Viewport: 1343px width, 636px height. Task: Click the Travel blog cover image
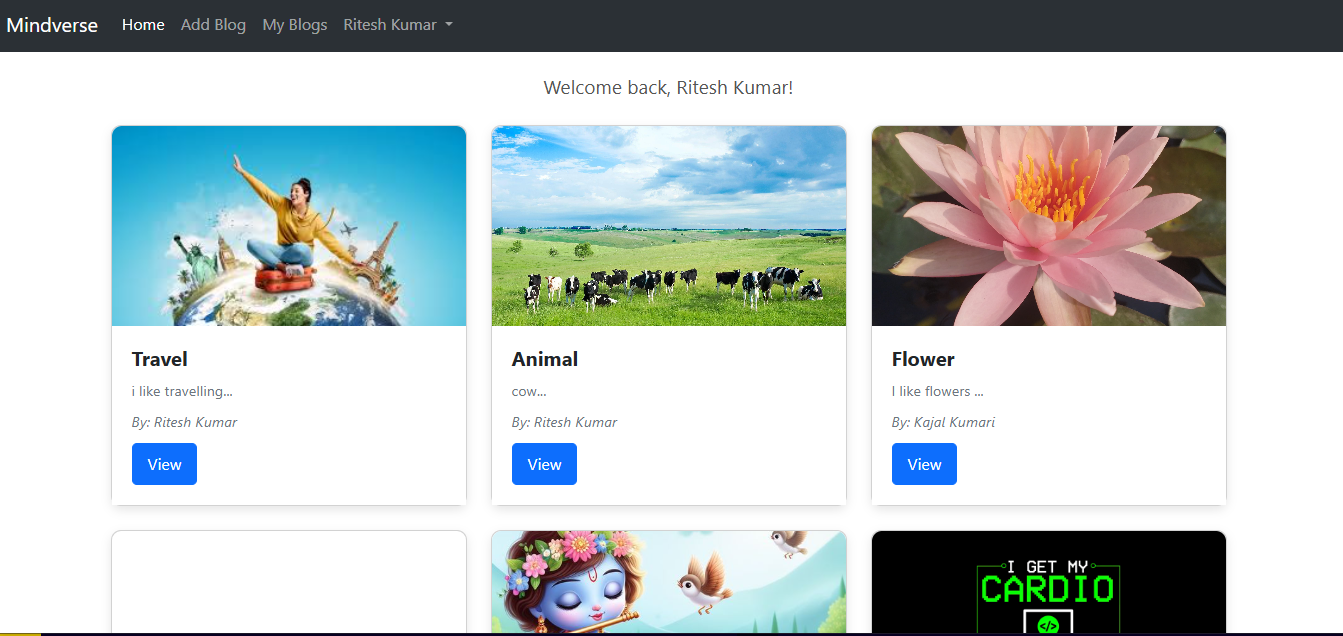289,226
